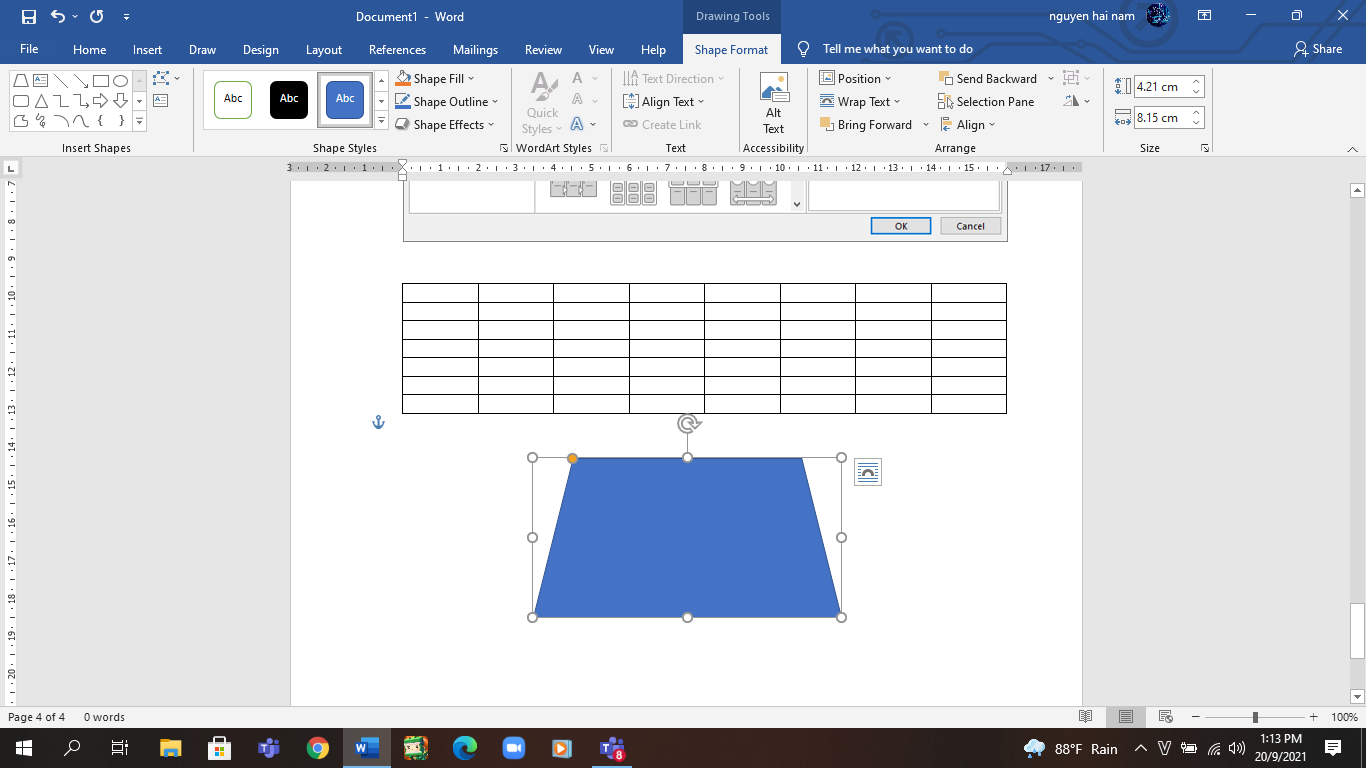1366x768 pixels.
Task: Click Send Backward button
Action: pos(988,79)
